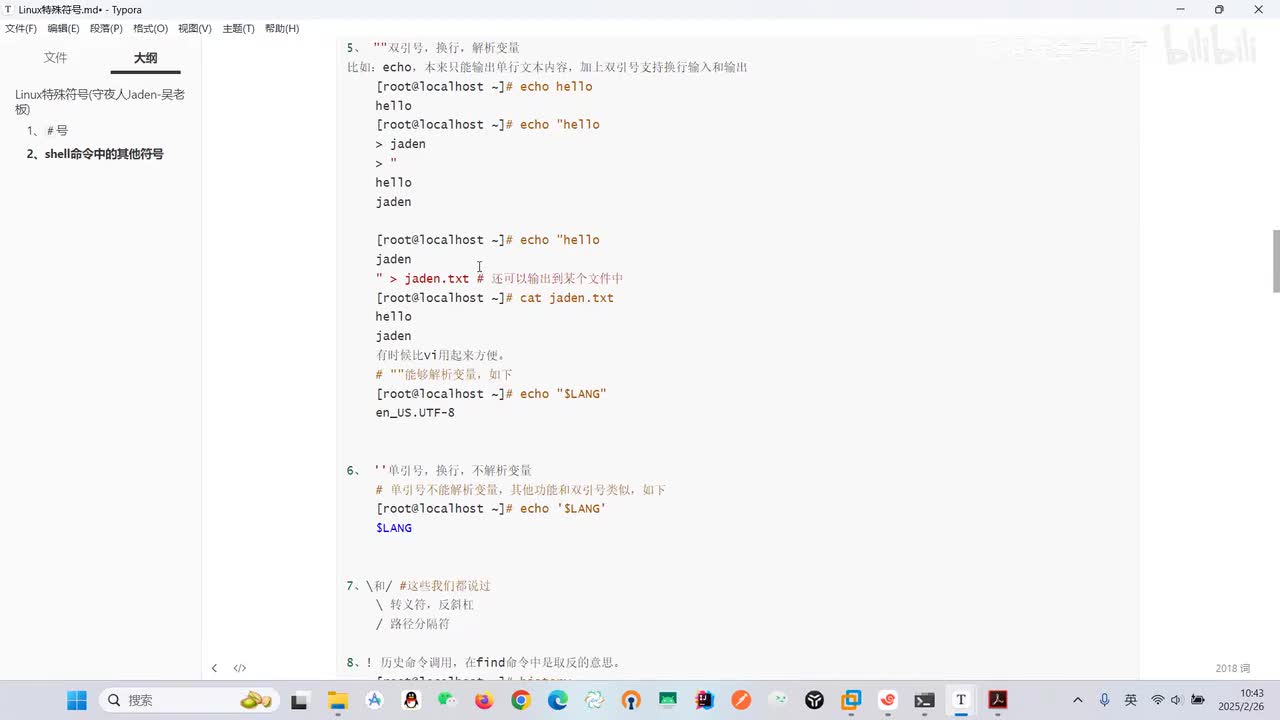Viewport: 1280px width, 720px height.
Task: Switch to the 文件 sidebar tab
Action: (x=56, y=58)
